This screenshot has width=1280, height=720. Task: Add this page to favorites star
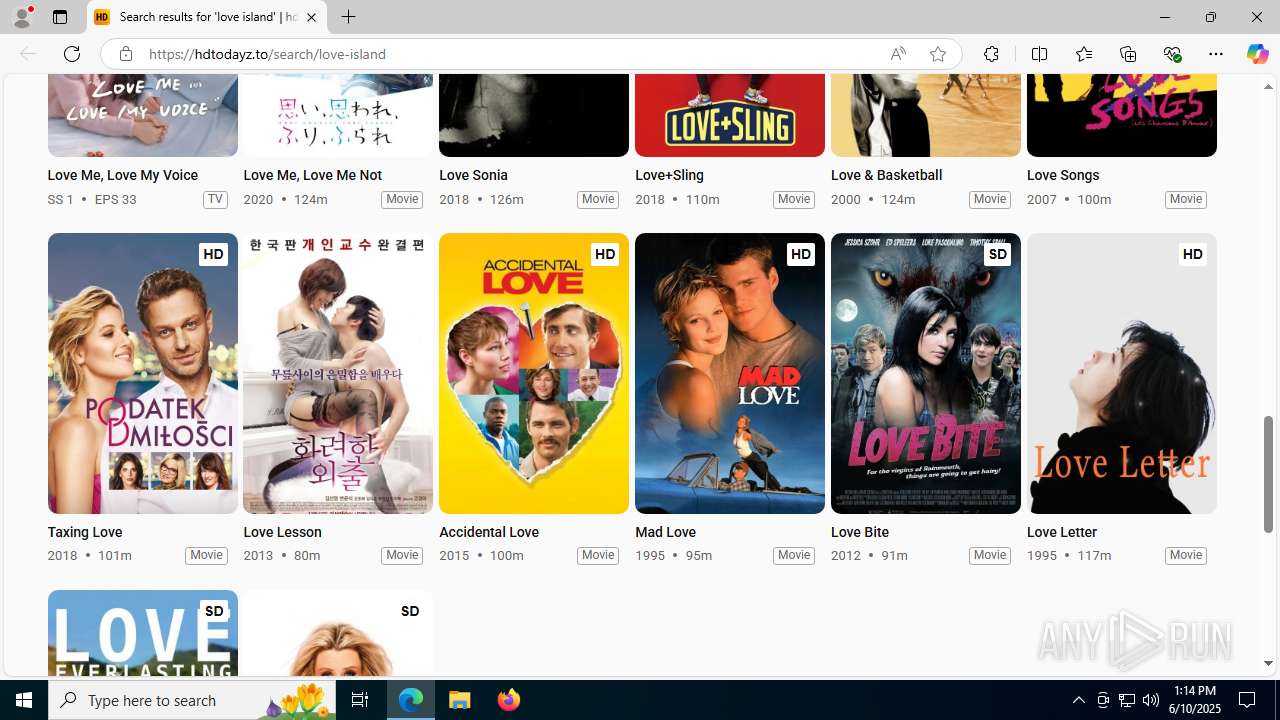(937, 54)
